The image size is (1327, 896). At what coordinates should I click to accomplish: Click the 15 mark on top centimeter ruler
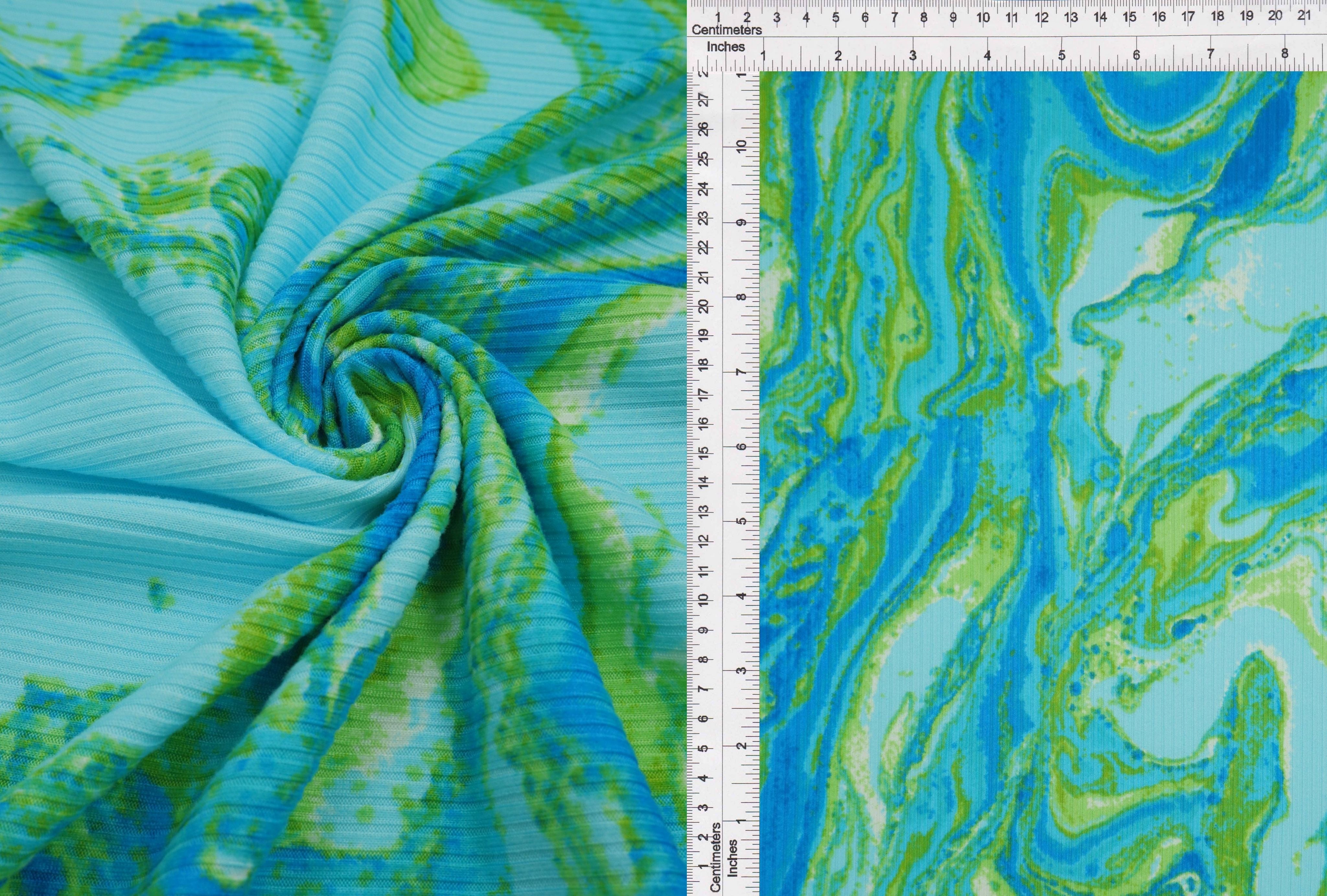(x=1129, y=17)
